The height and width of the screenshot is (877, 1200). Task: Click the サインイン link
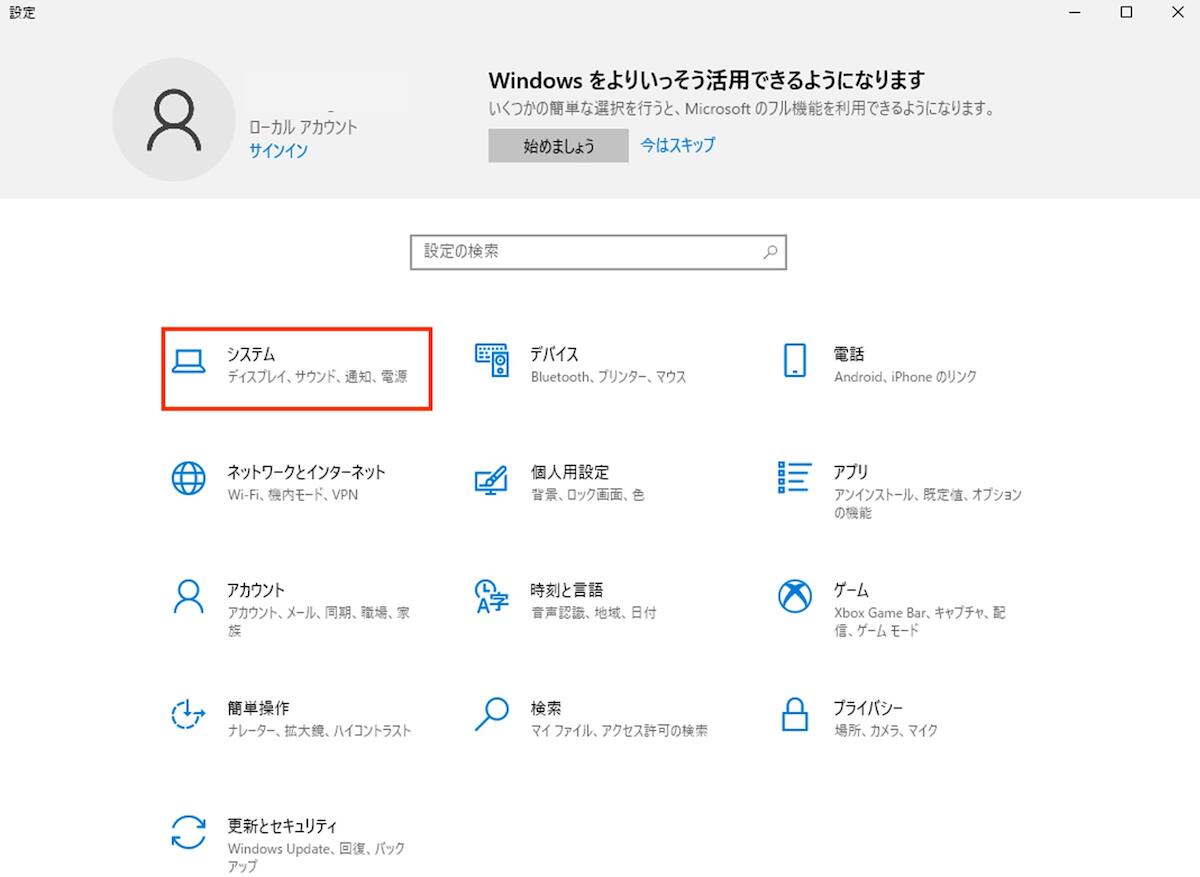tap(278, 151)
